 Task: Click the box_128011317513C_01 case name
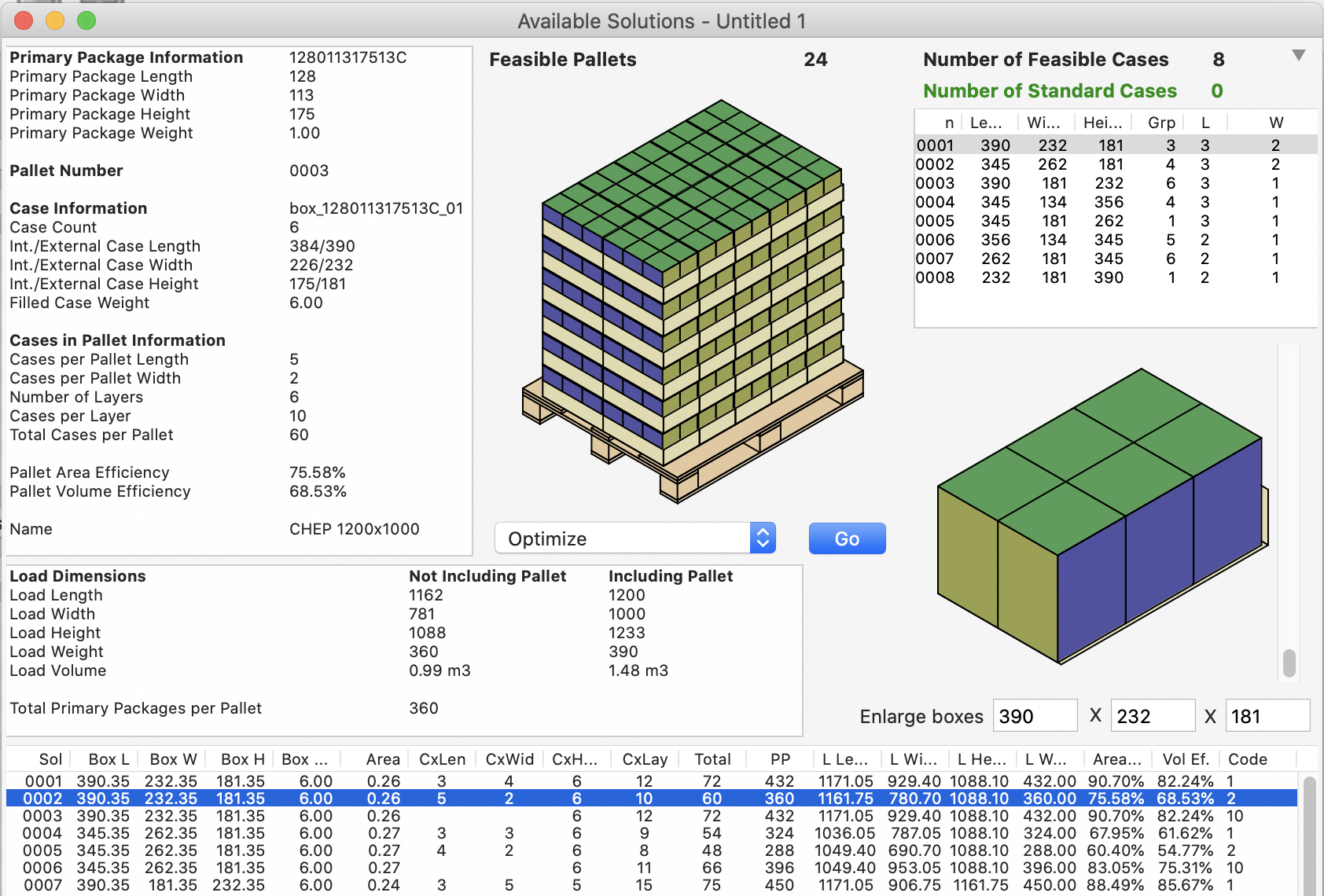point(376,208)
